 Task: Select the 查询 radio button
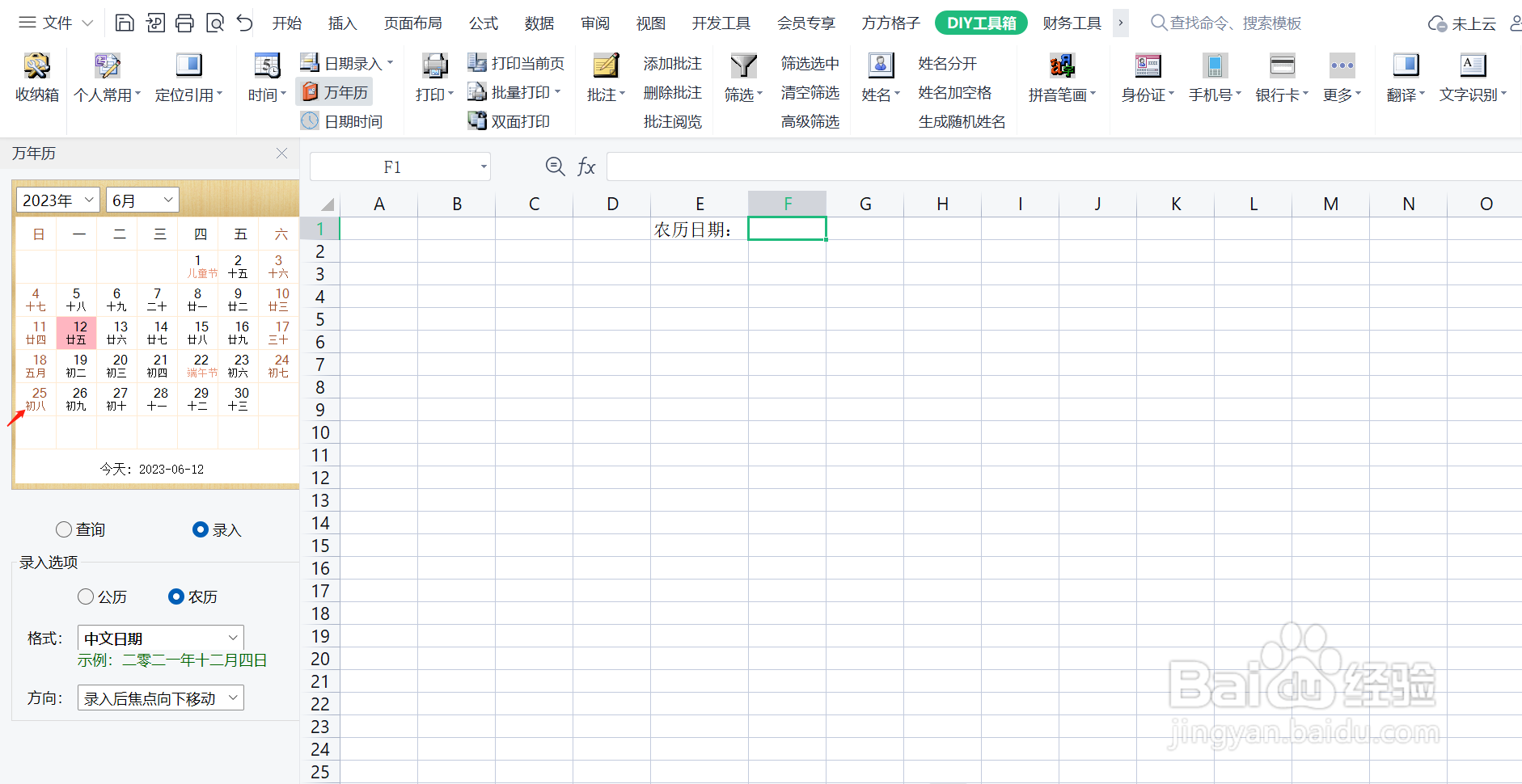[x=64, y=529]
